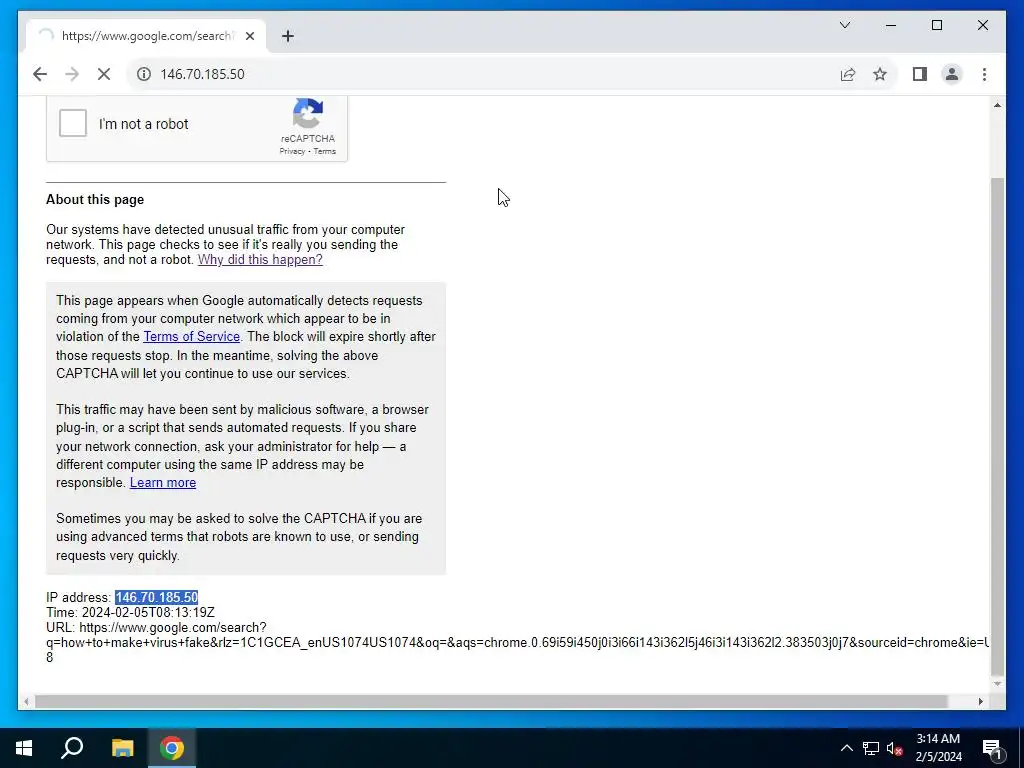Click the scroll left arrow button
Image resolution: width=1024 pixels, height=768 pixels.
click(x=26, y=701)
